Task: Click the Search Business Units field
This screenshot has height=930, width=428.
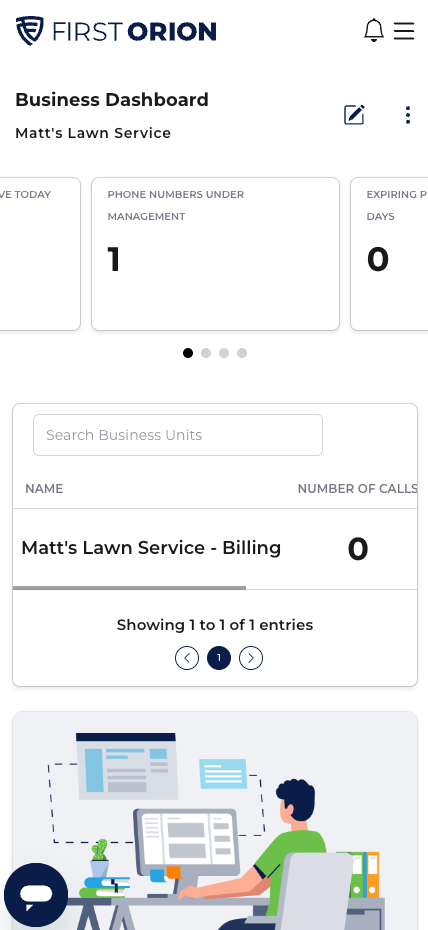Action: [x=178, y=435]
